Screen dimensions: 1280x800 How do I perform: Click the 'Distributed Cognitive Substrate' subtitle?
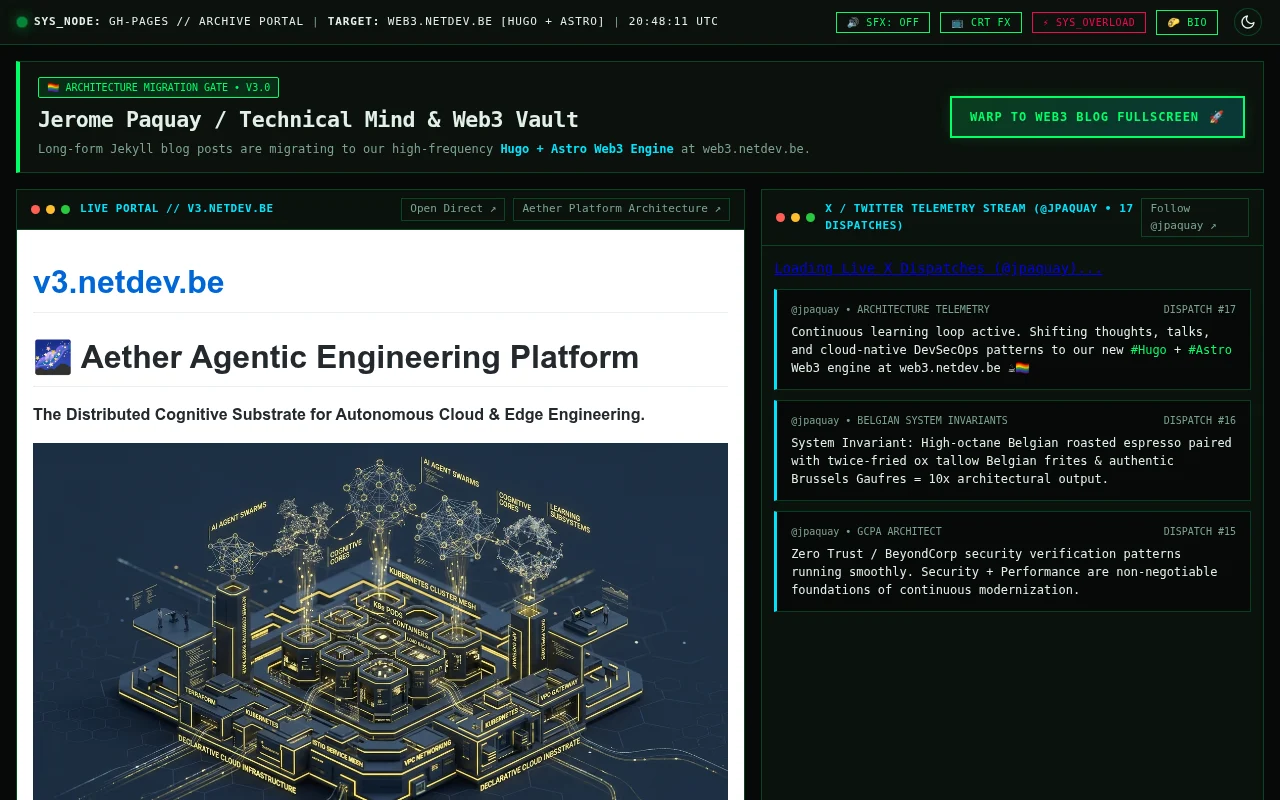pos(339,415)
